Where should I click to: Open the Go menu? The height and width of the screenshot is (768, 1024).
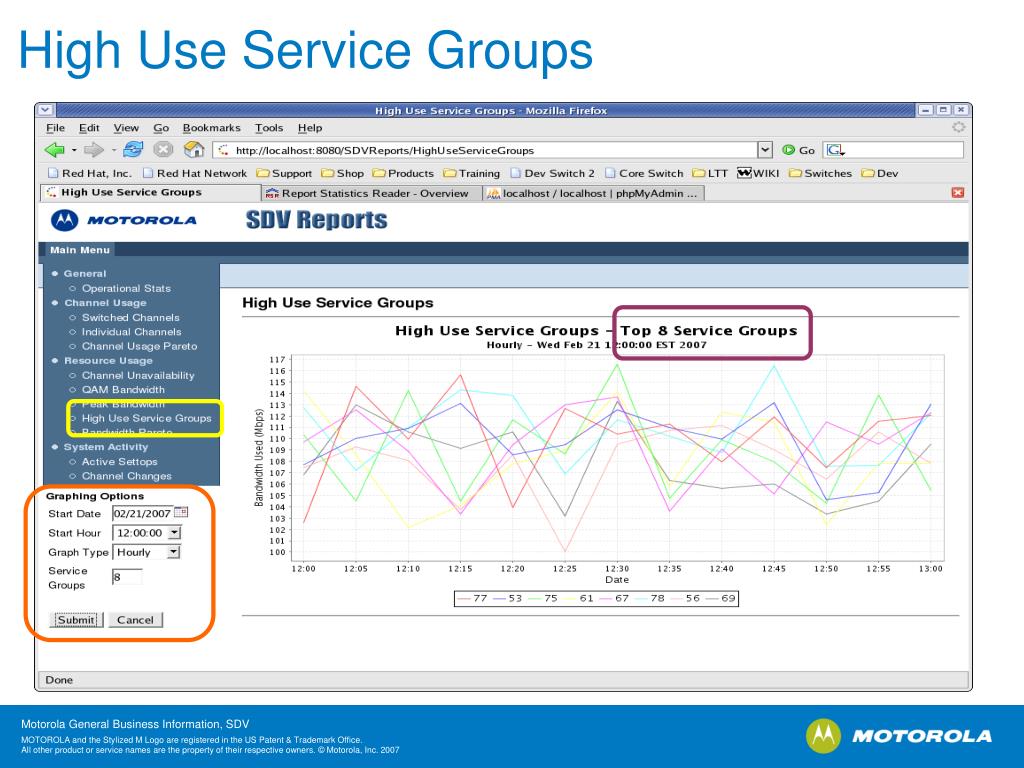click(x=161, y=128)
